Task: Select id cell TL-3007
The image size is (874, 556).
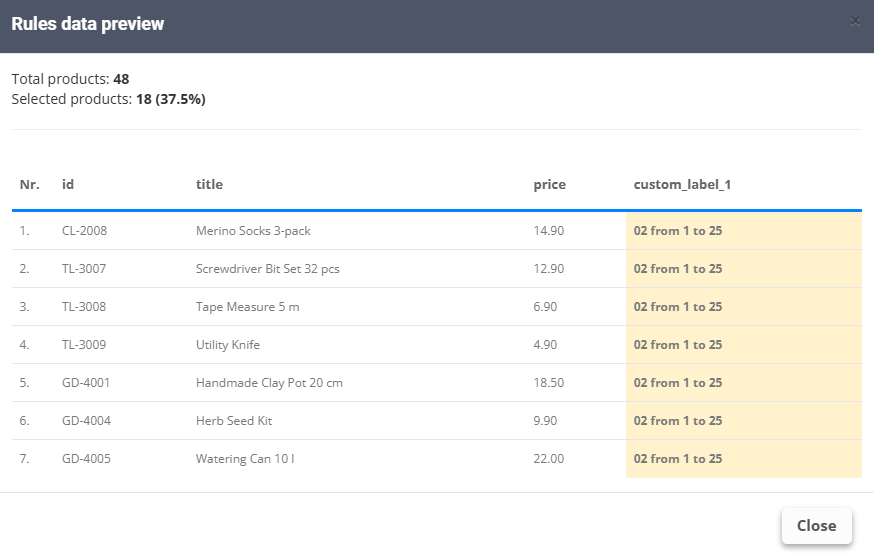Action: 84,269
